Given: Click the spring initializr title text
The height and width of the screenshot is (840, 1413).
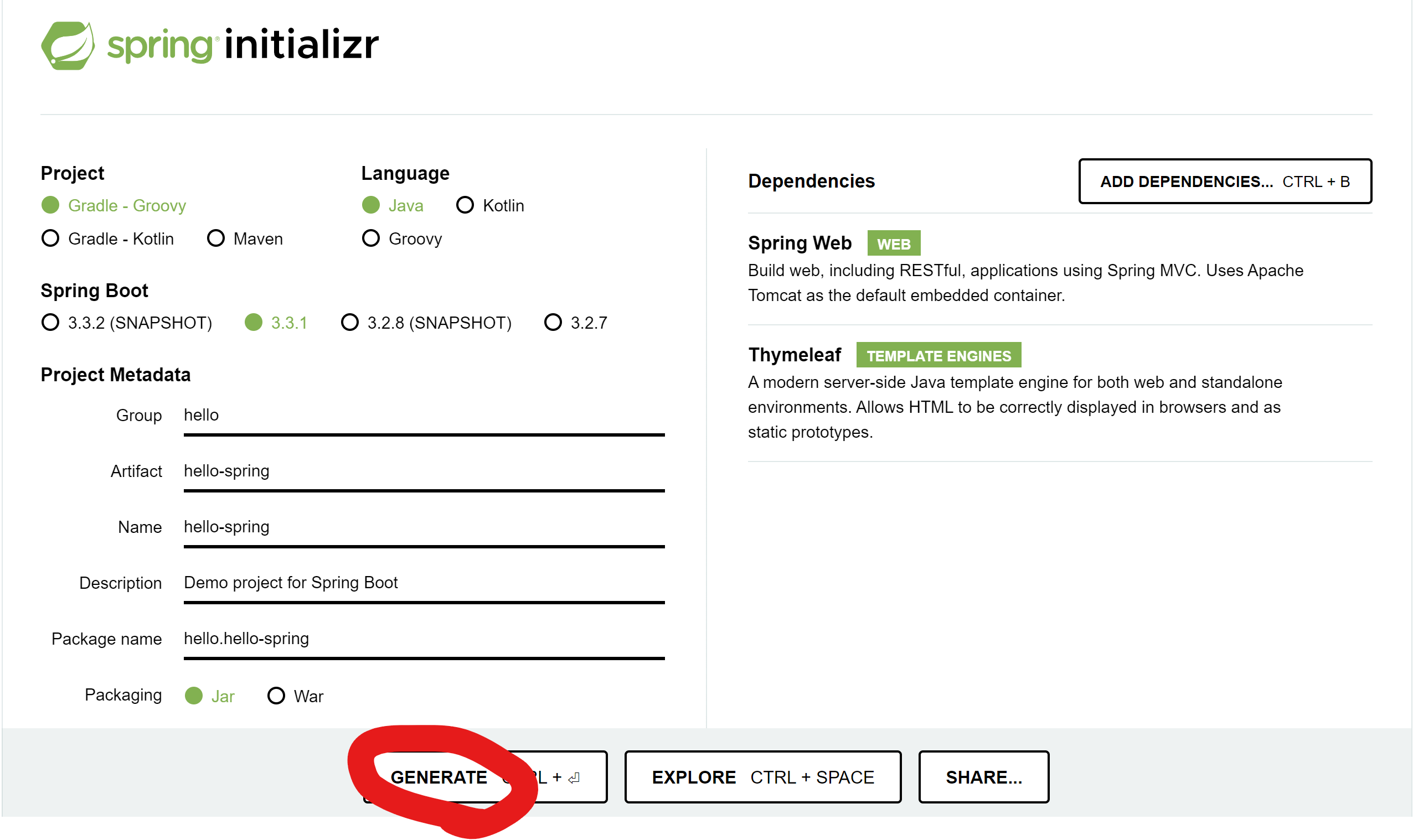Looking at the screenshot, I should 243,45.
